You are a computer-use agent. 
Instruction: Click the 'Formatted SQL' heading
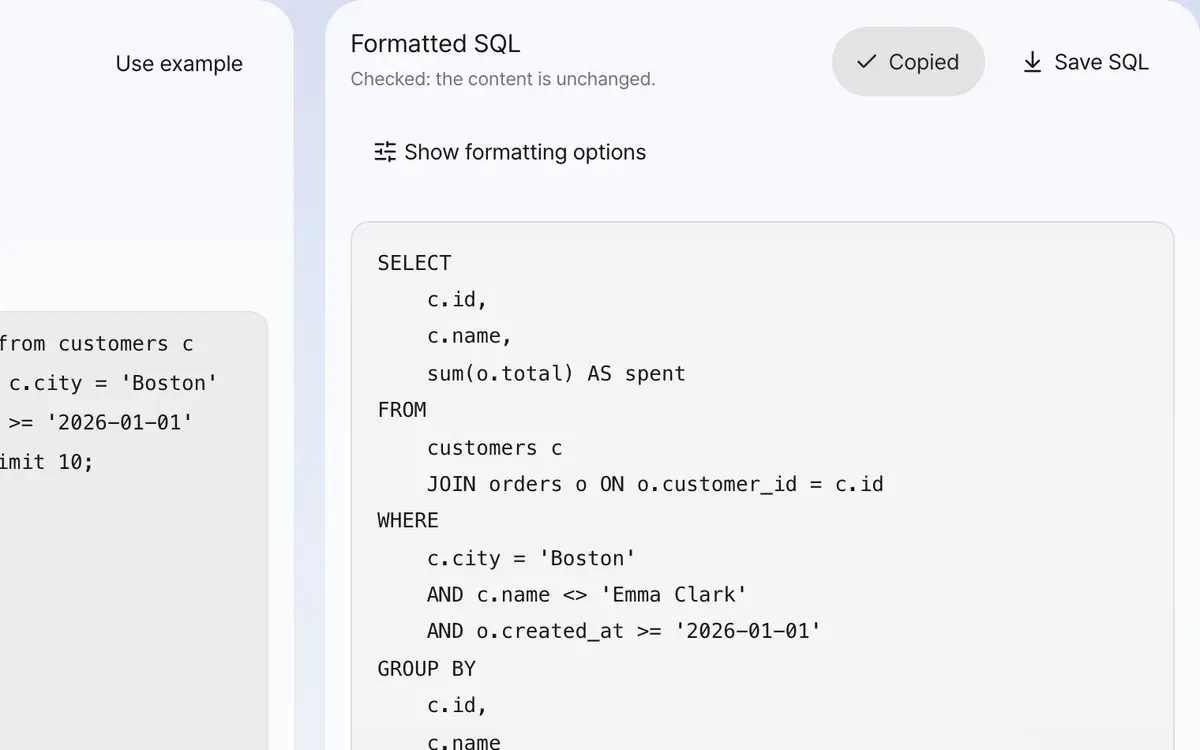click(435, 44)
